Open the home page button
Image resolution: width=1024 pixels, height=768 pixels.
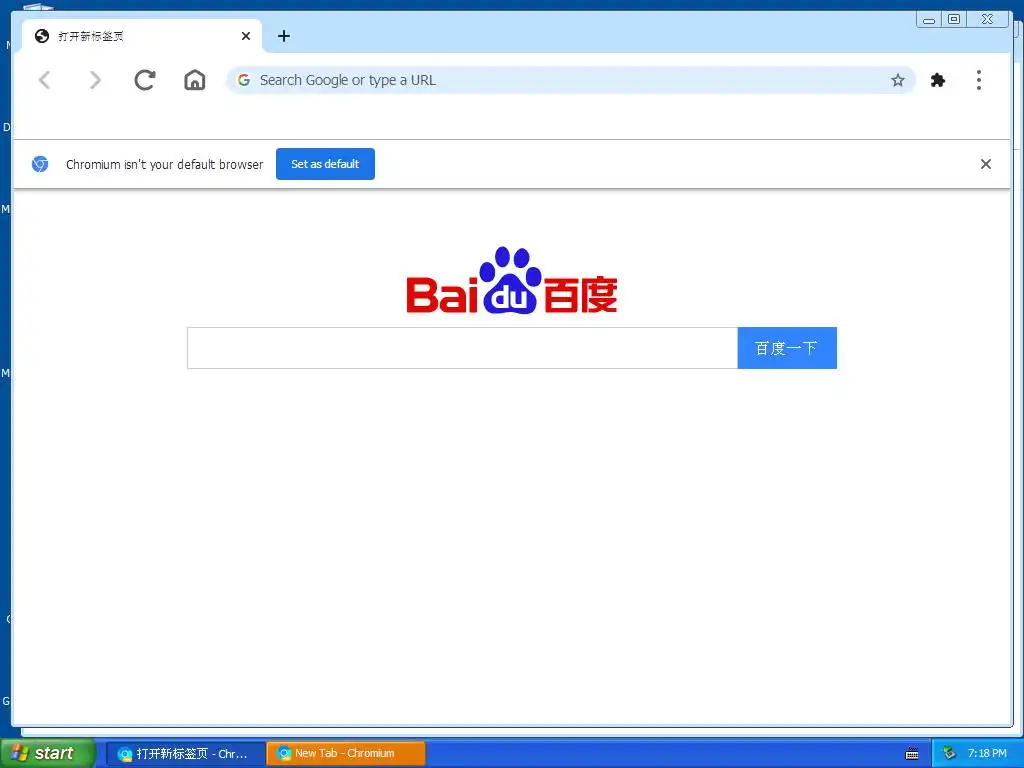(x=195, y=80)
